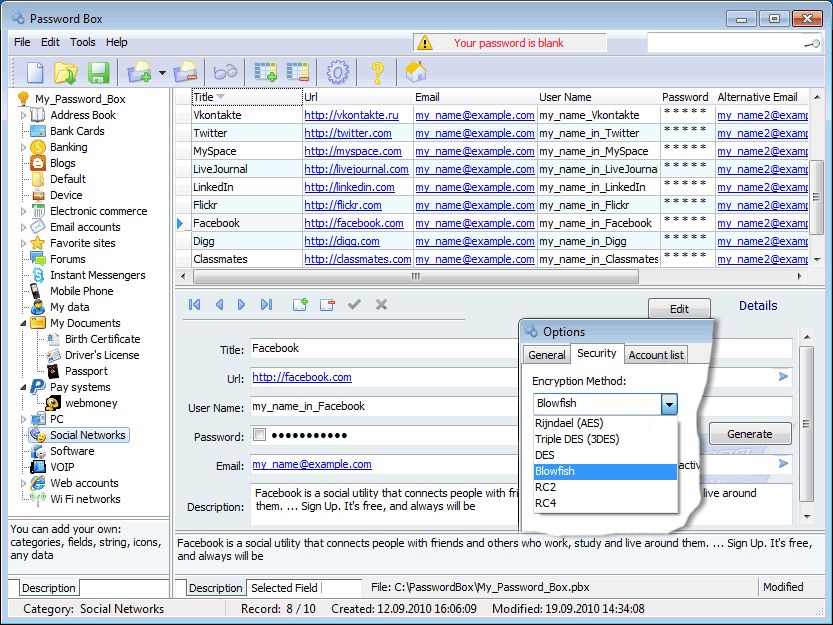Expand the Email accounts node
The image size is (833, 625).
point(23,227)
